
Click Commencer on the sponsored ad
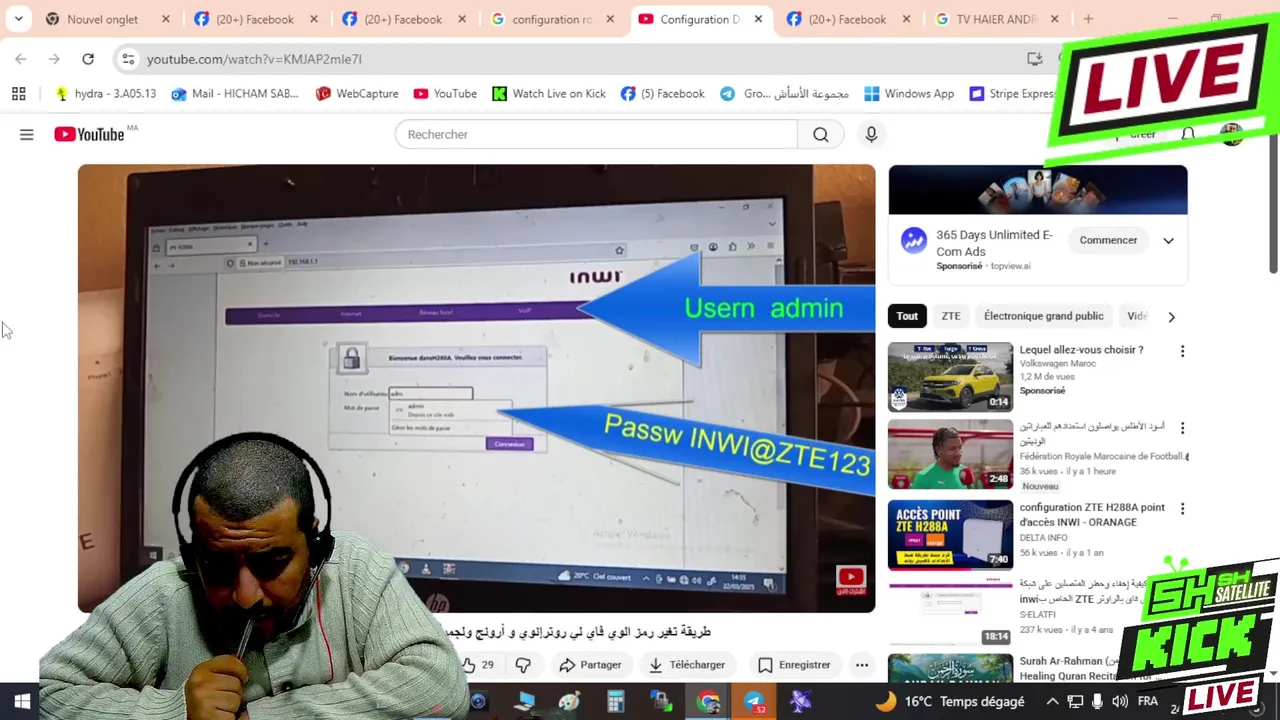[1108, 240]
